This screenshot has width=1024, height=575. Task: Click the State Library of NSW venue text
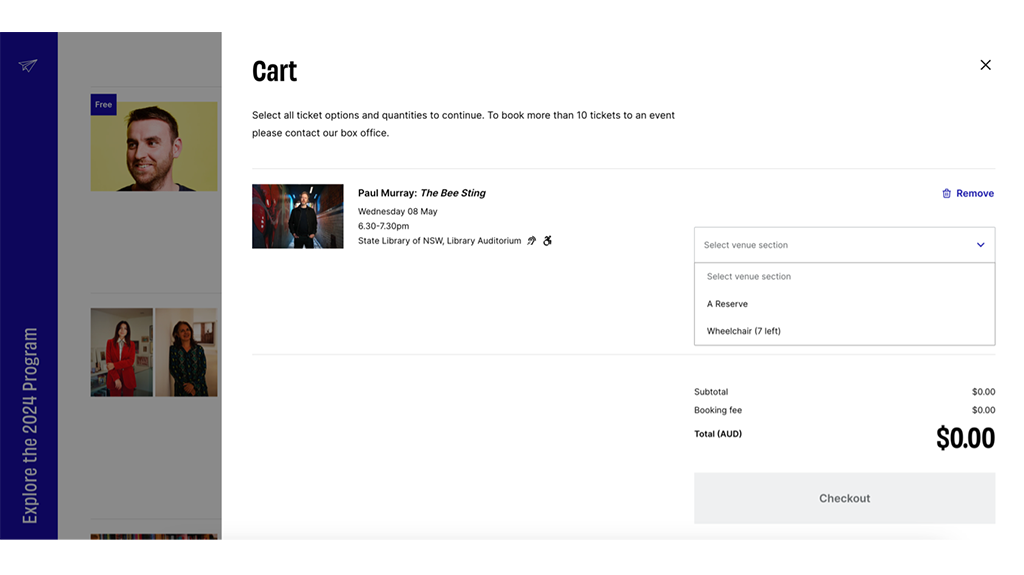(x=439, y=241)
